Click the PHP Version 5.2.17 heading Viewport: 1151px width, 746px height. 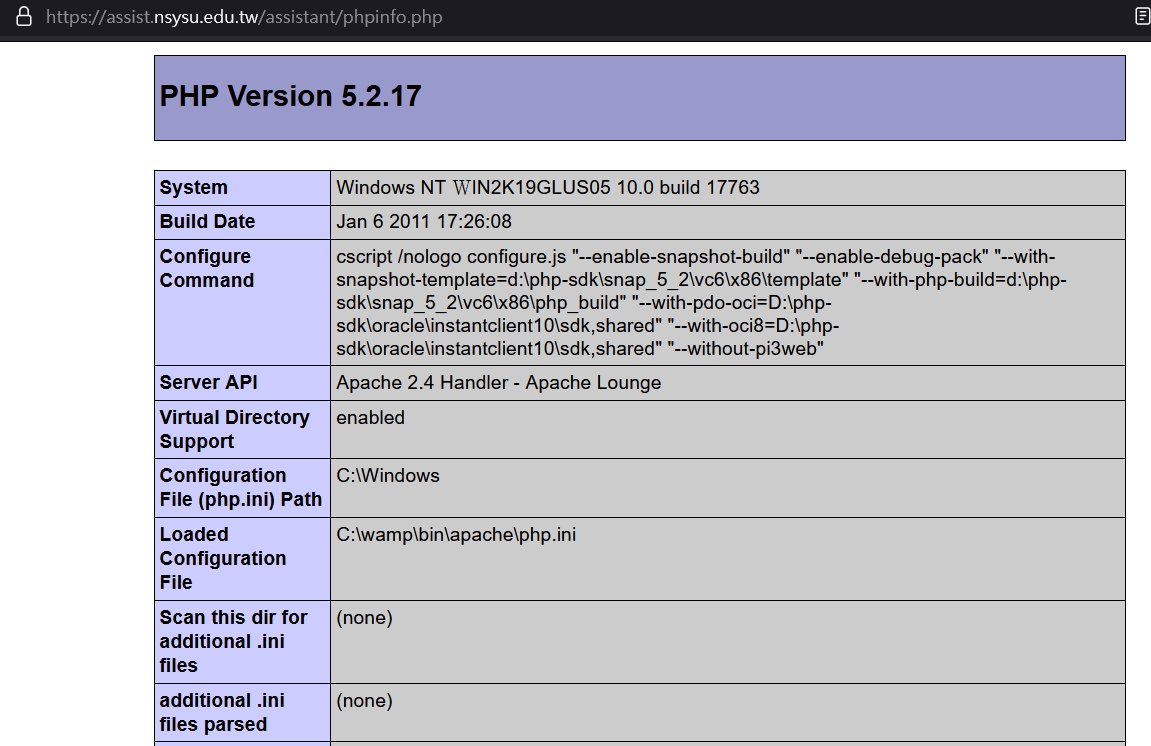pos(291,96)
